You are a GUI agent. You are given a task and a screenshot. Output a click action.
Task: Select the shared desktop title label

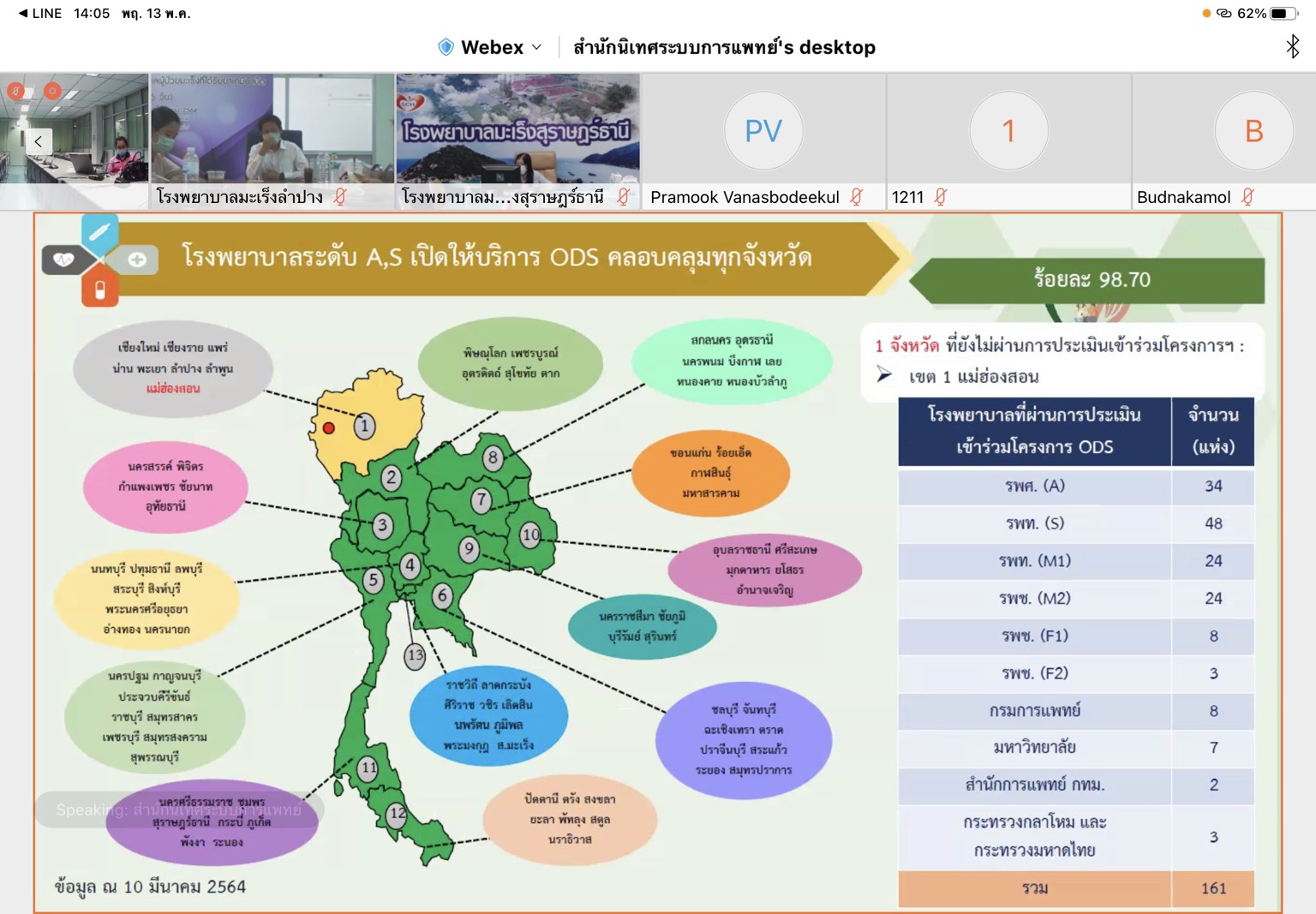pos(724,47)
